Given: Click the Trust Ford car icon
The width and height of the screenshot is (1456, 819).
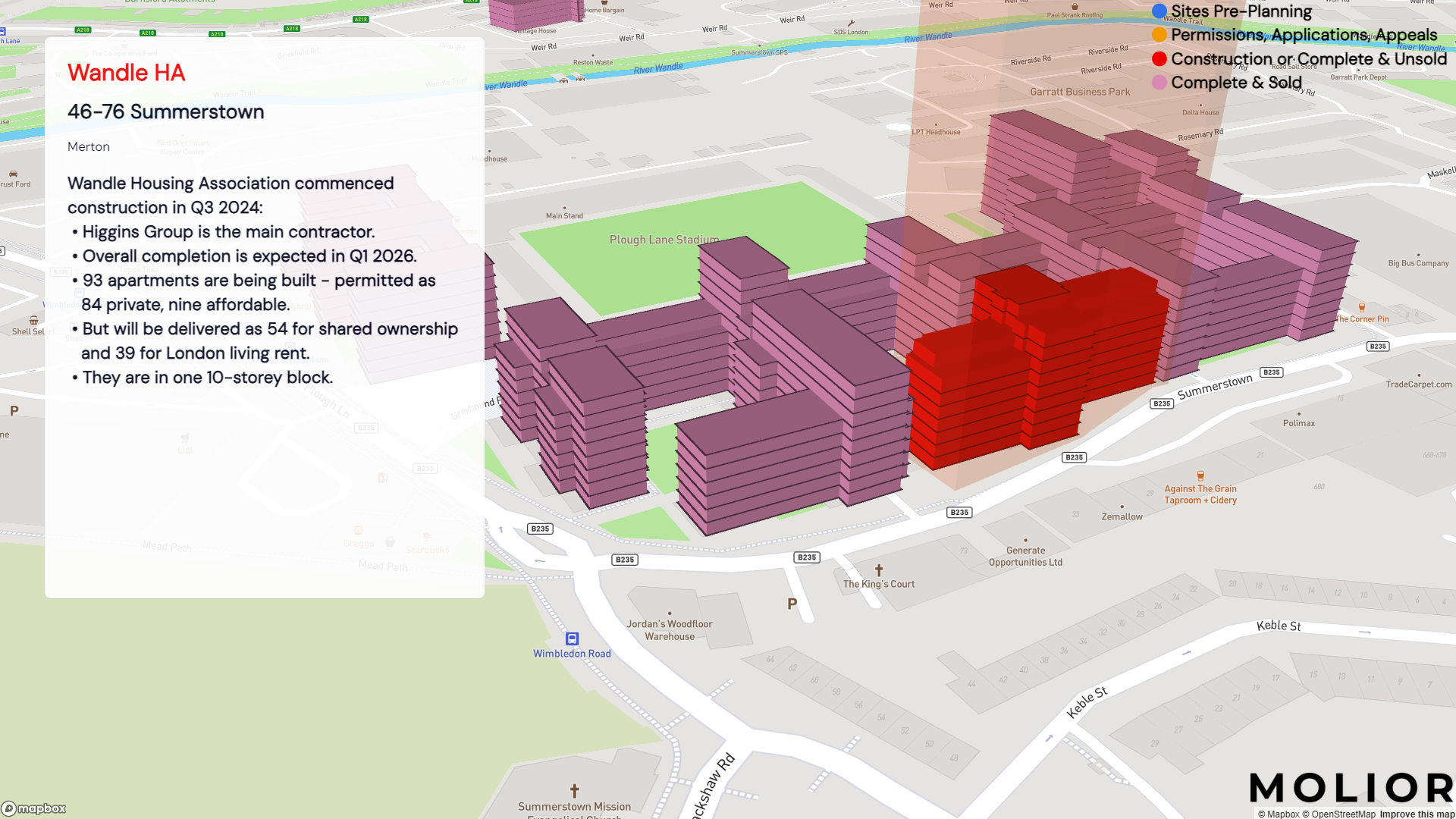Looking at the screenshot, I should [x=13, y=174].
